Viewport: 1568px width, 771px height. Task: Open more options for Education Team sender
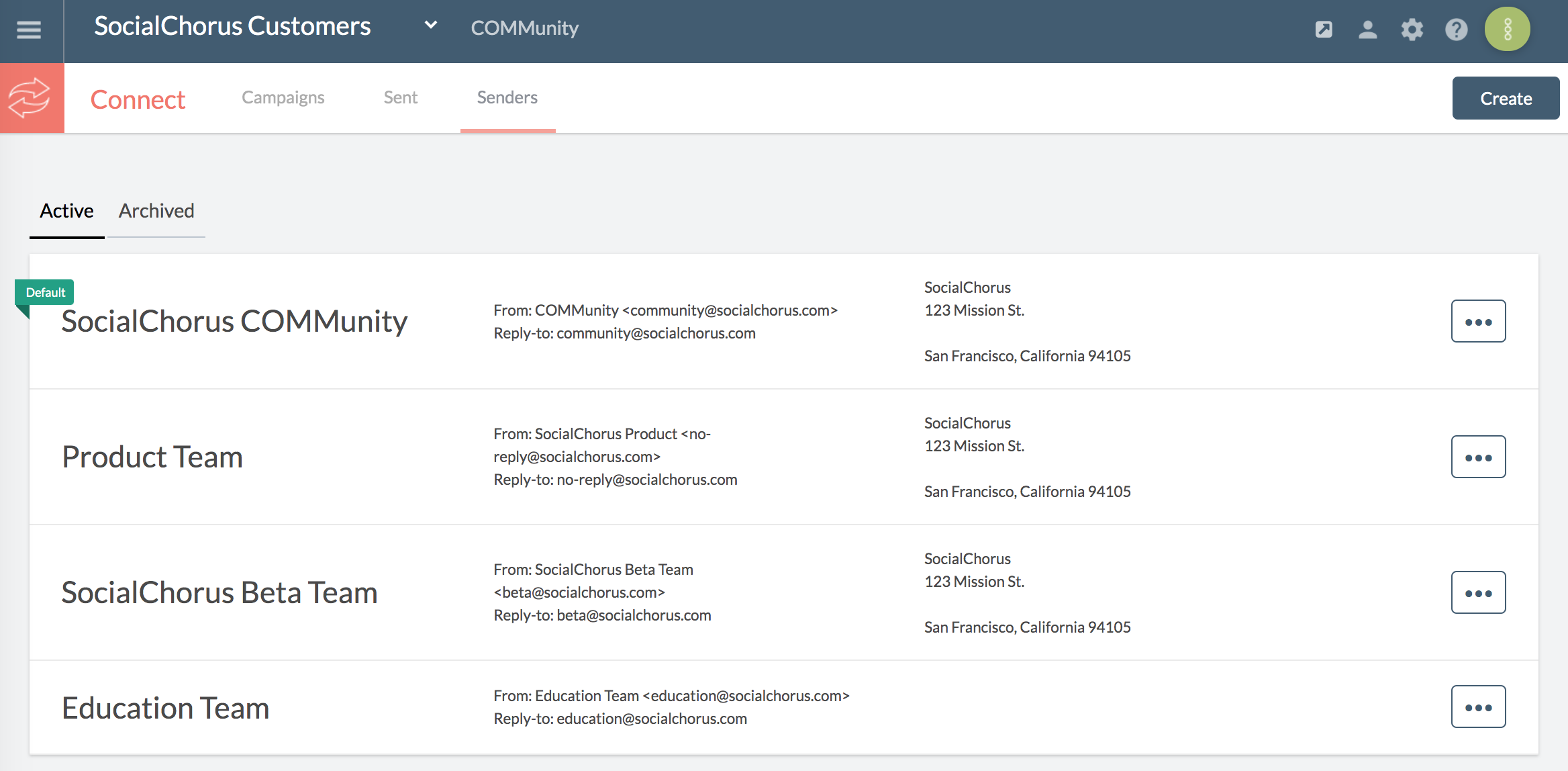(1478, 707)
